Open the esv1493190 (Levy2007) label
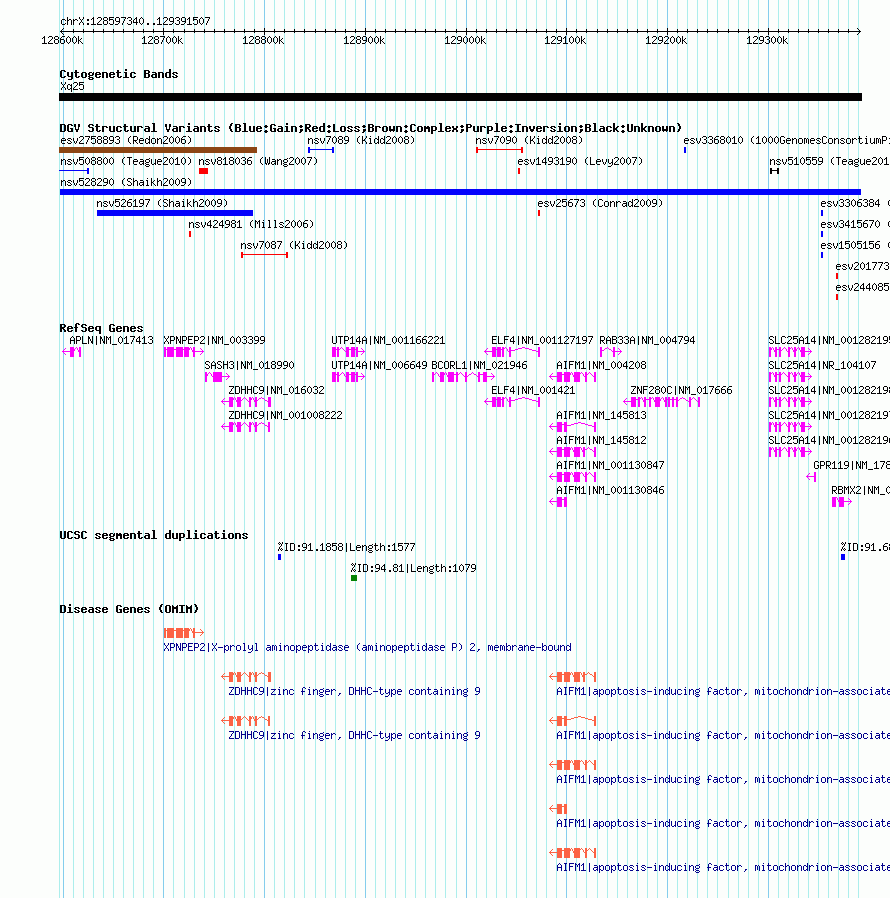Viewport: 890px width, 898px height. point(580,162)
